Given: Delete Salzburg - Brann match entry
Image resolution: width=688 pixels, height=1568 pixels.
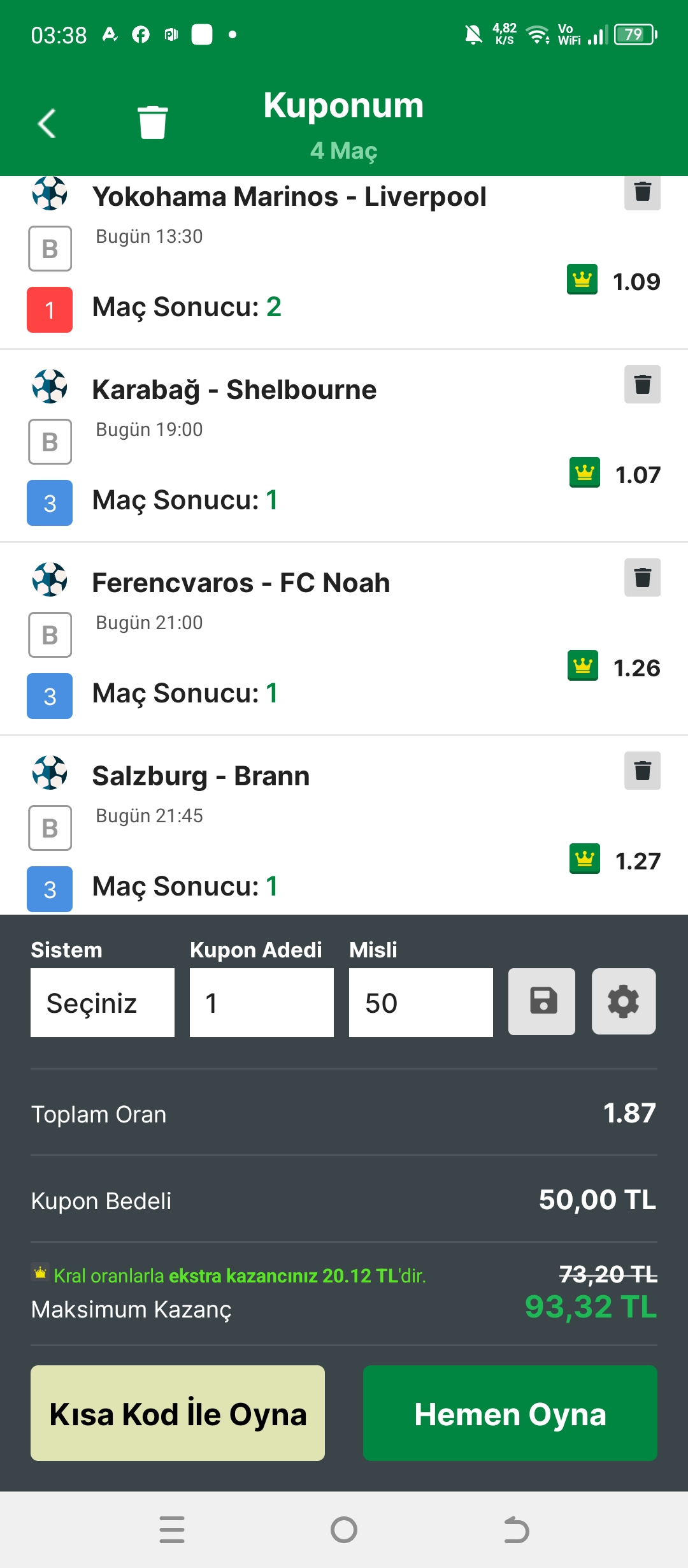Looking at the screenshot, I should (x=642, y=771).
